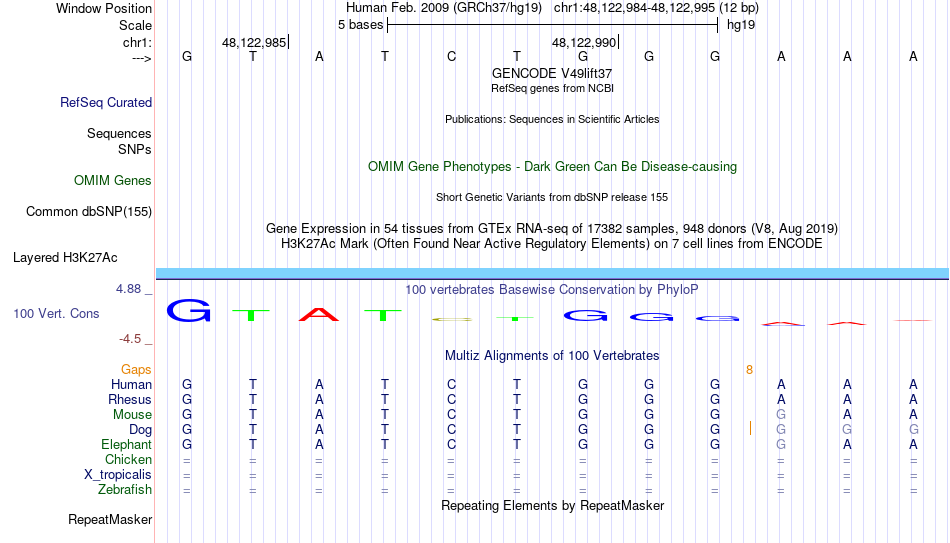950x543 pixels.
Task: Click the Layered H3K27Ac track label
Action: [65, 258]
